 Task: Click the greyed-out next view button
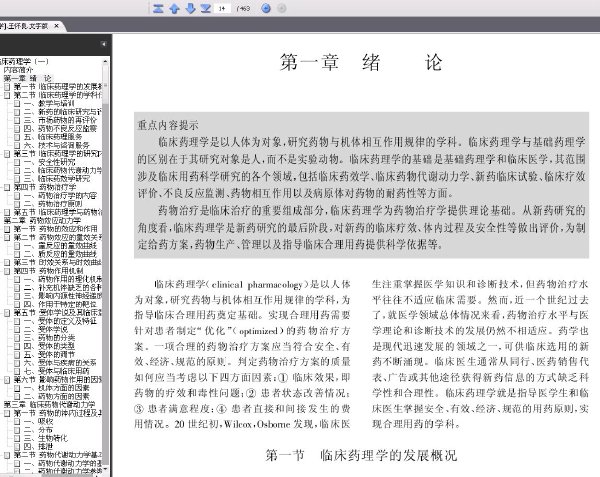coord(282,8)
